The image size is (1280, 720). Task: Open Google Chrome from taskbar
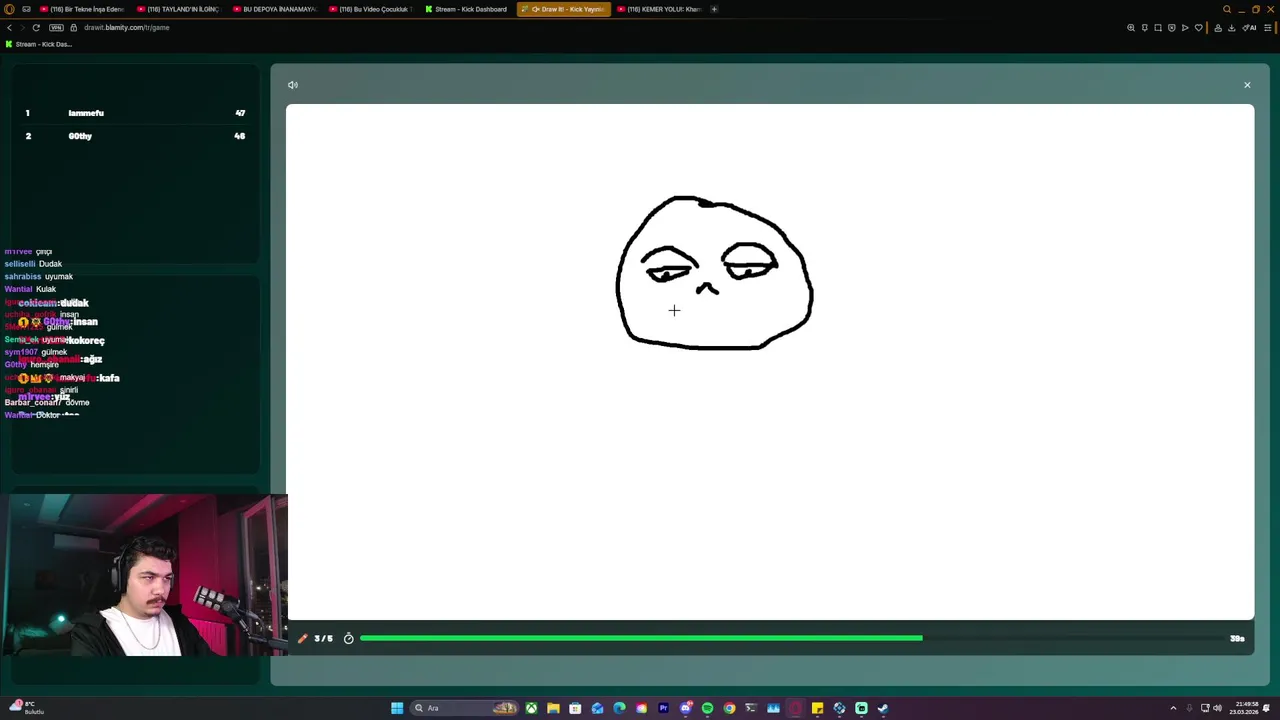tap(729, 708)
